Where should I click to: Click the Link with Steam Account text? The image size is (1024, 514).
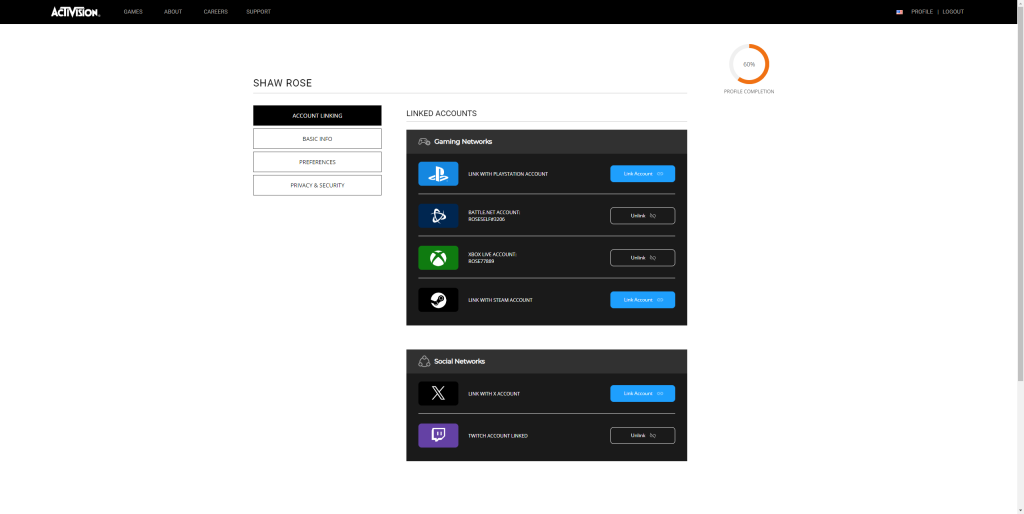point(500,300)
